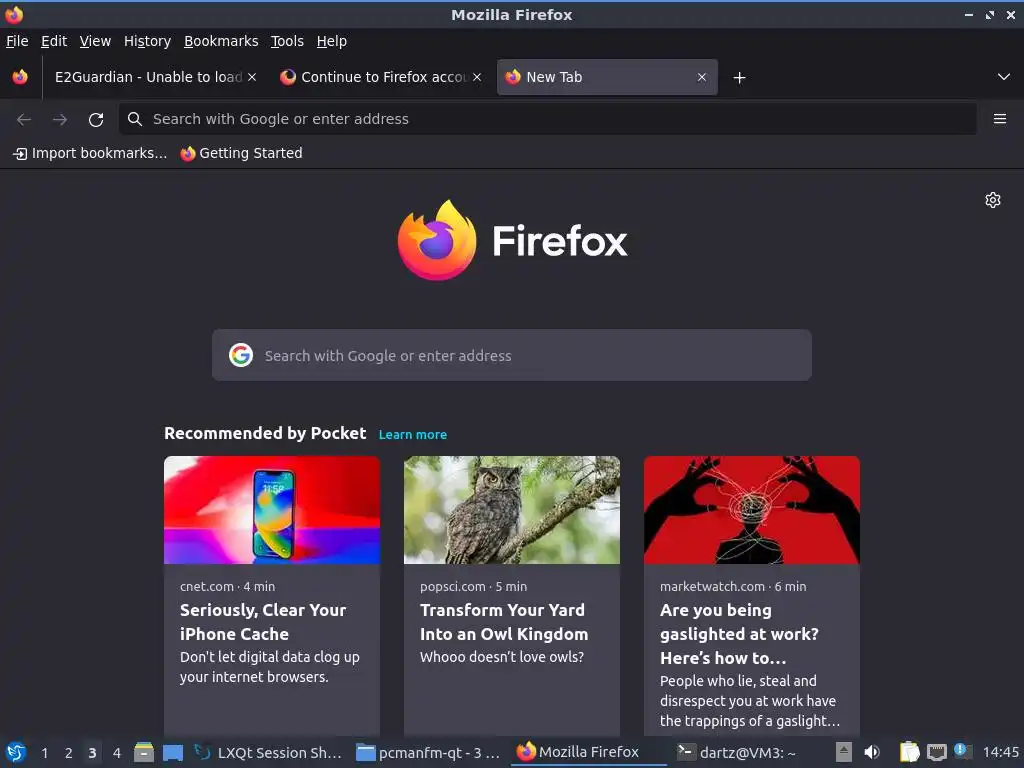
Task: Open the Bookmarks menu
Action: pos(221,41)
